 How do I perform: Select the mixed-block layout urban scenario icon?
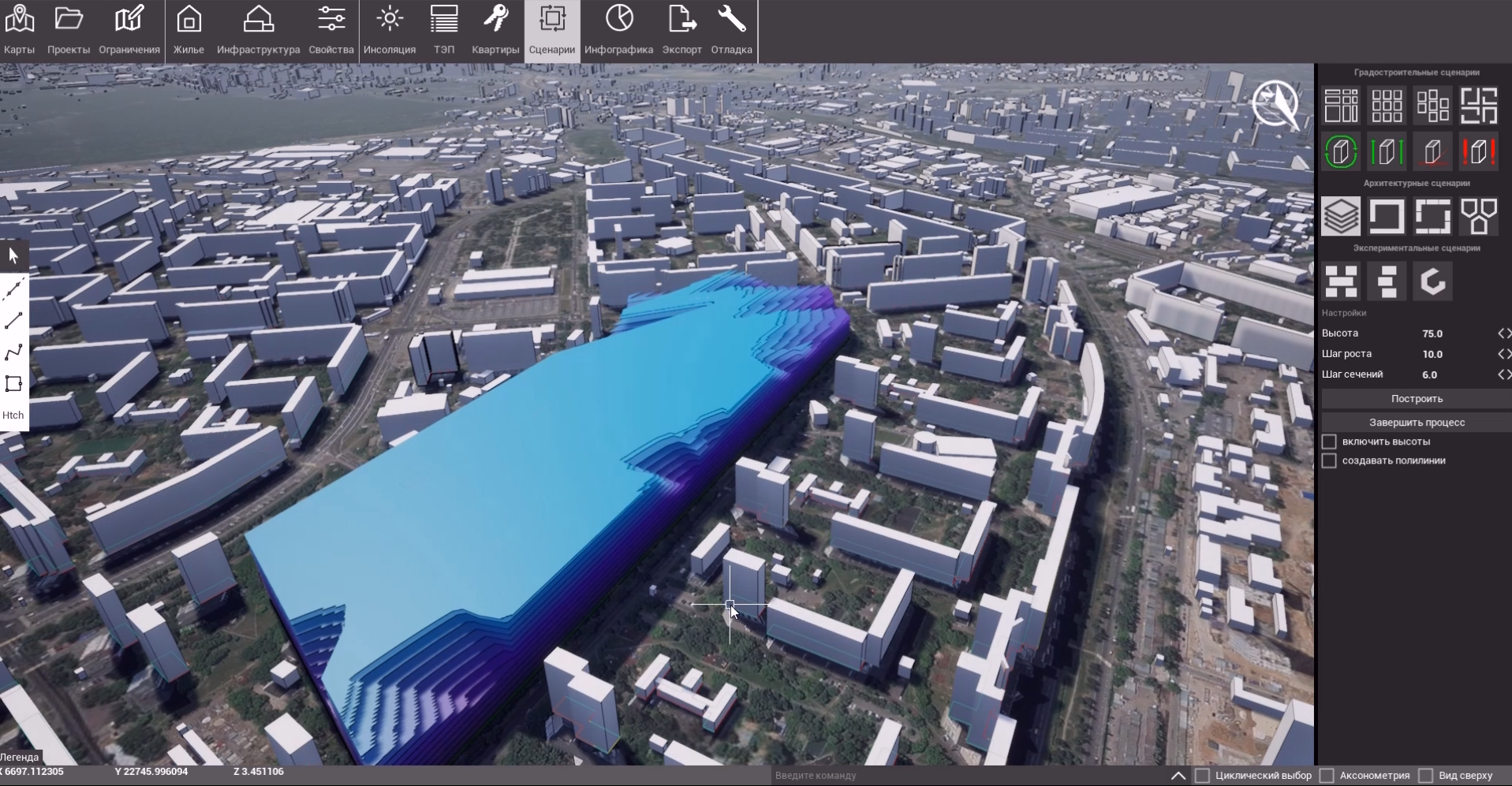coord(1341,106)
